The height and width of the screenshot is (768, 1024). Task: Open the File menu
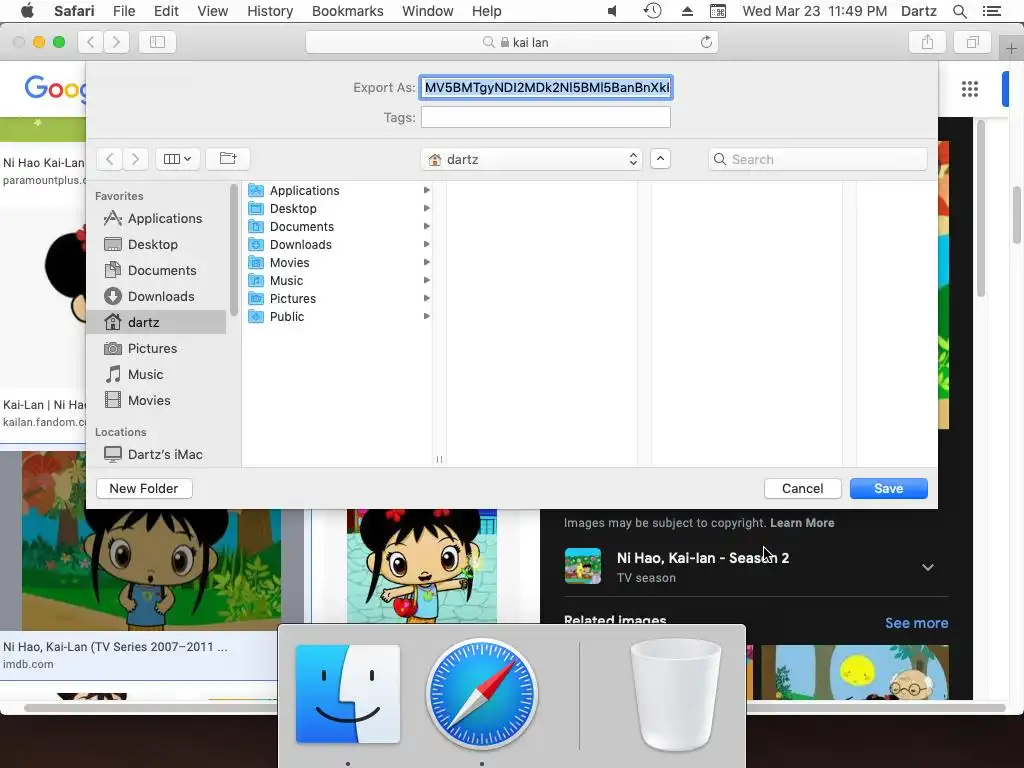[123, 11]
